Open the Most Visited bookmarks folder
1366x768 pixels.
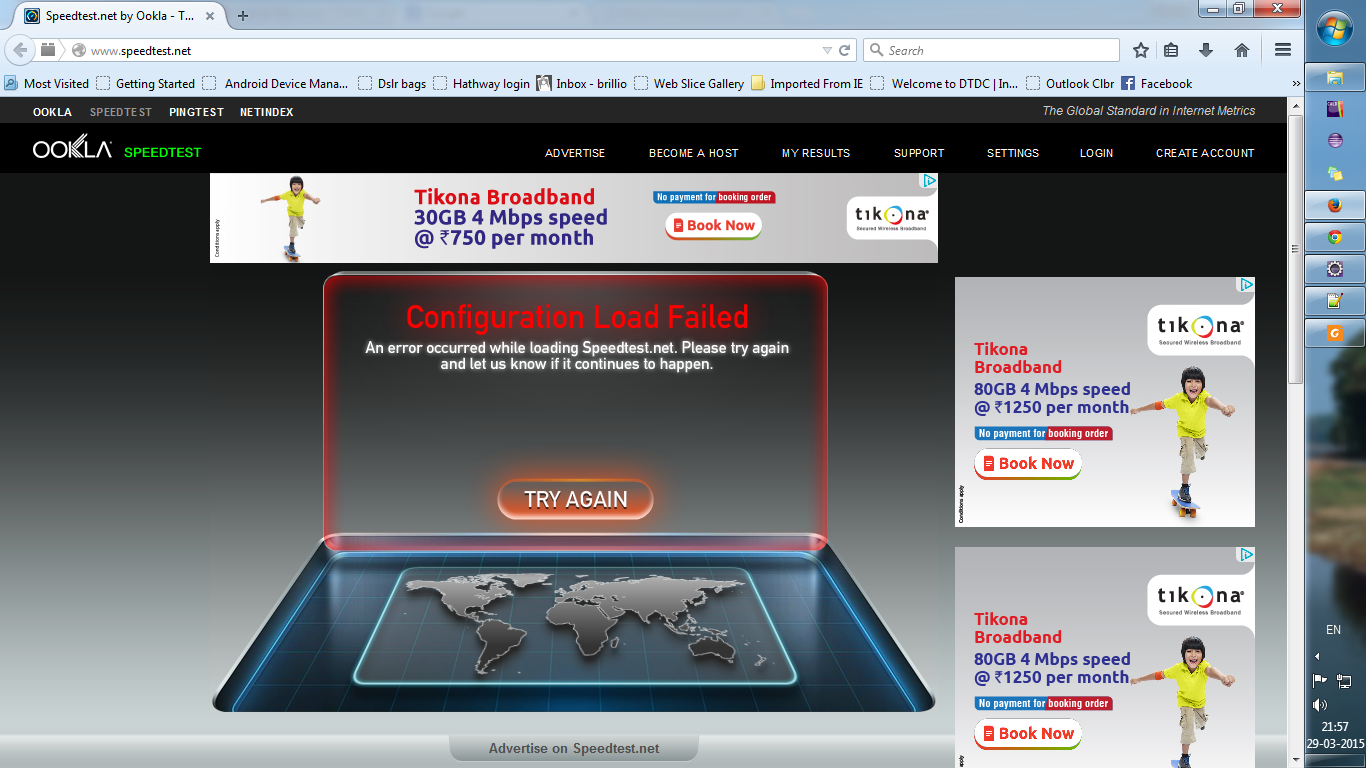click(x=47, y=84)
